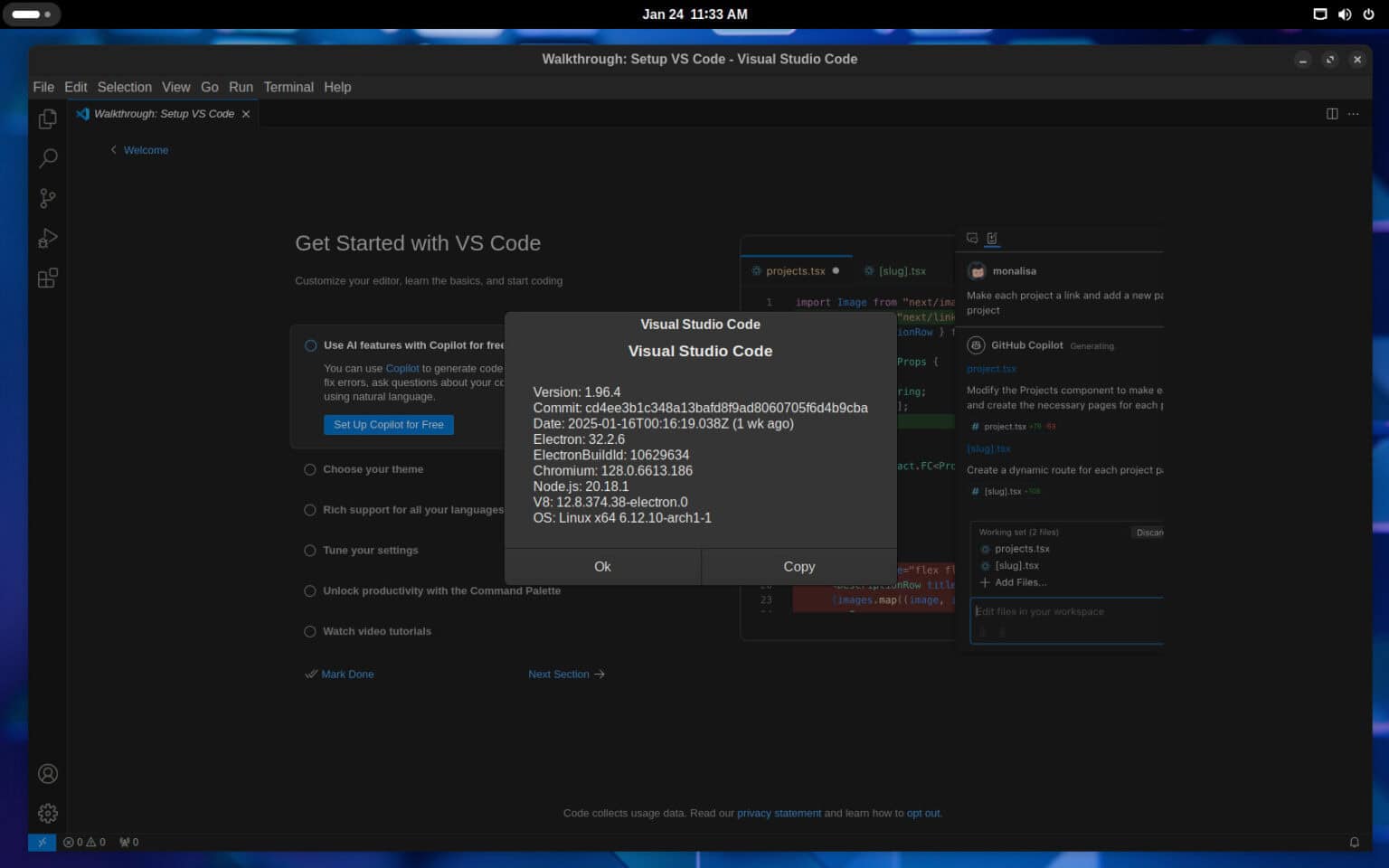Mark the Watch video tutorials step done
The image size is (1389, 868).
point(310,631)
